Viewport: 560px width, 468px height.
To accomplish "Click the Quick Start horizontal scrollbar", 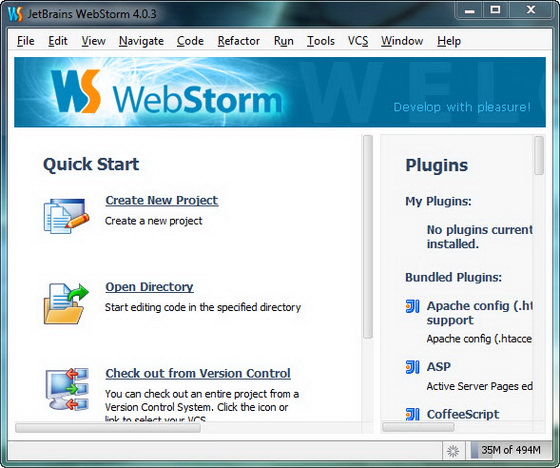I will click(108, 427).
